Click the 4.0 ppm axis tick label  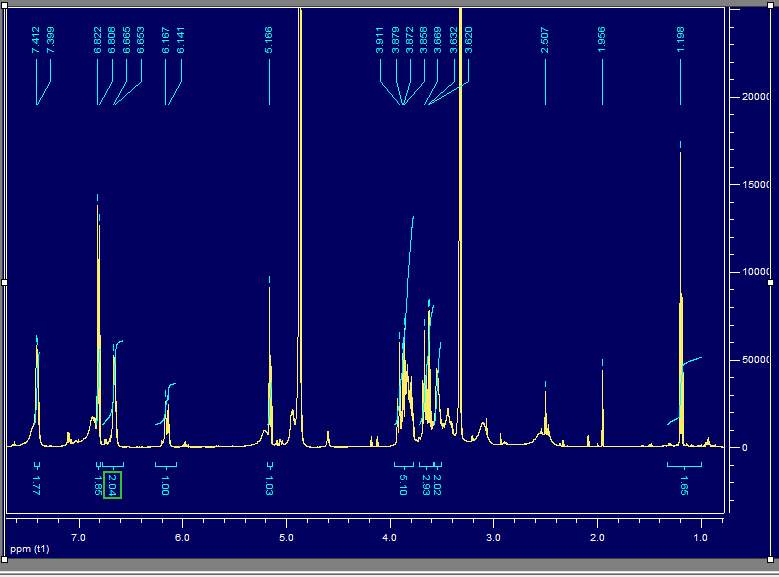(x=390, y=538)
